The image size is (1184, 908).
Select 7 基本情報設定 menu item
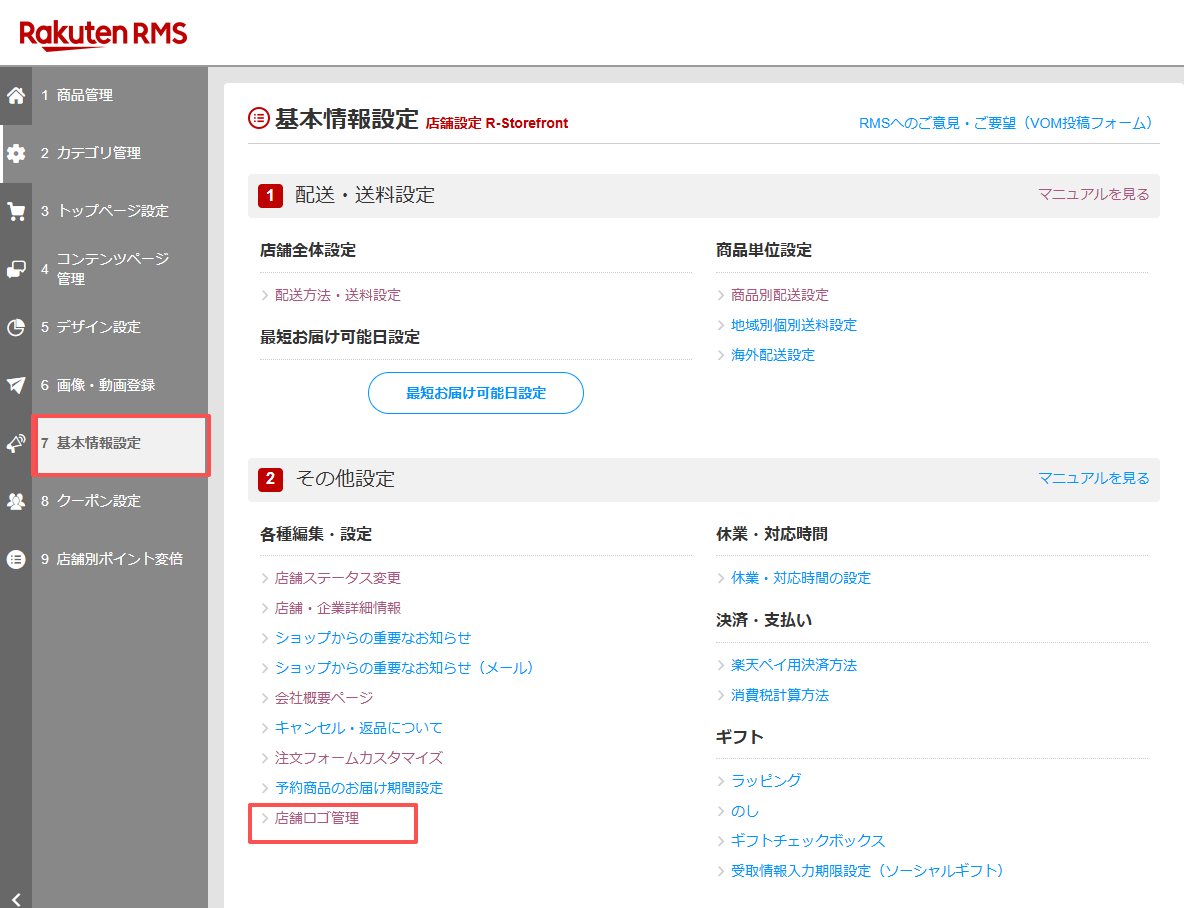pos(121,443)
